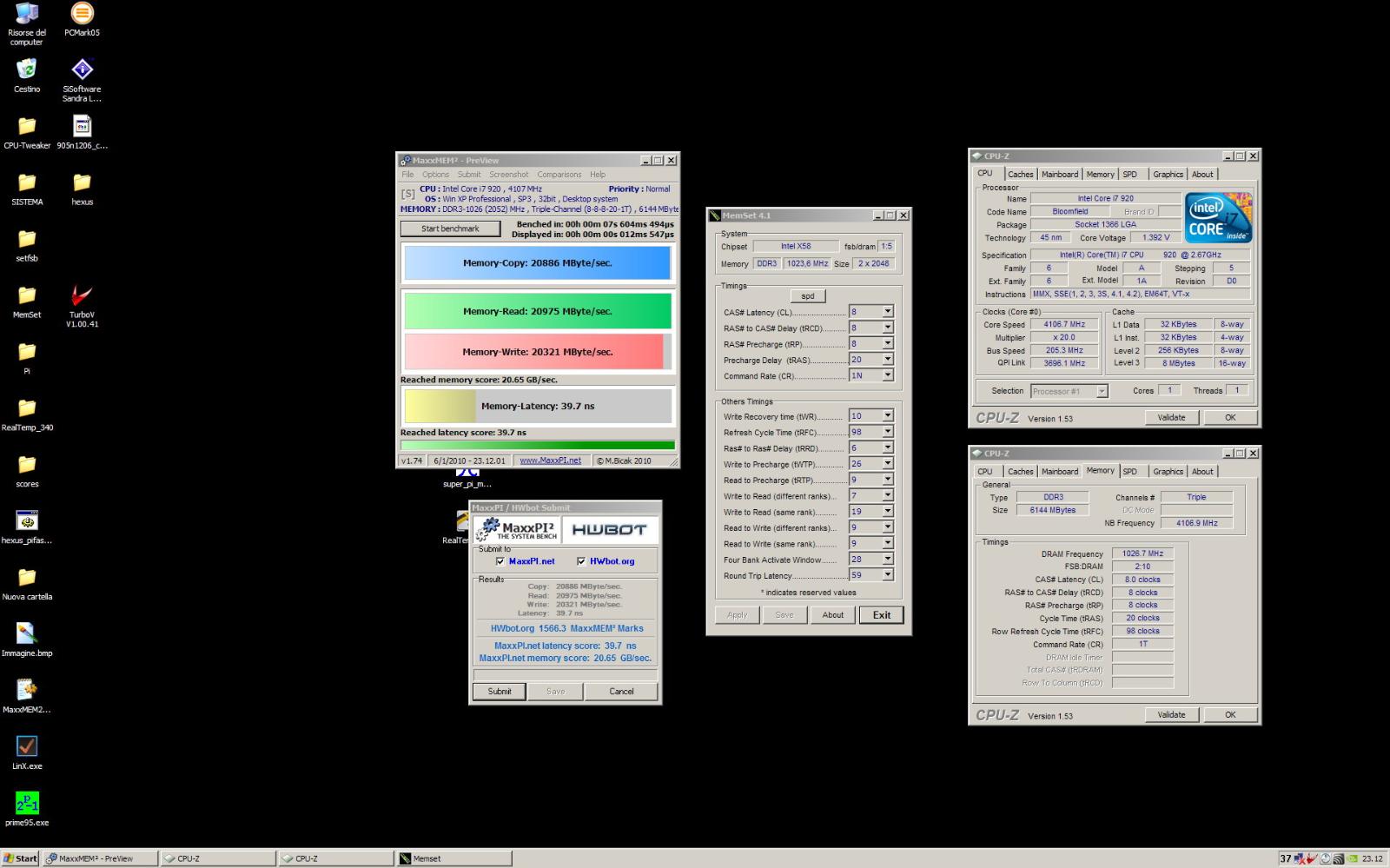Open the Cestino recycle bin icon
Image resolution: width=1390 pixels, height=868 pixels.
coord(27,76)
